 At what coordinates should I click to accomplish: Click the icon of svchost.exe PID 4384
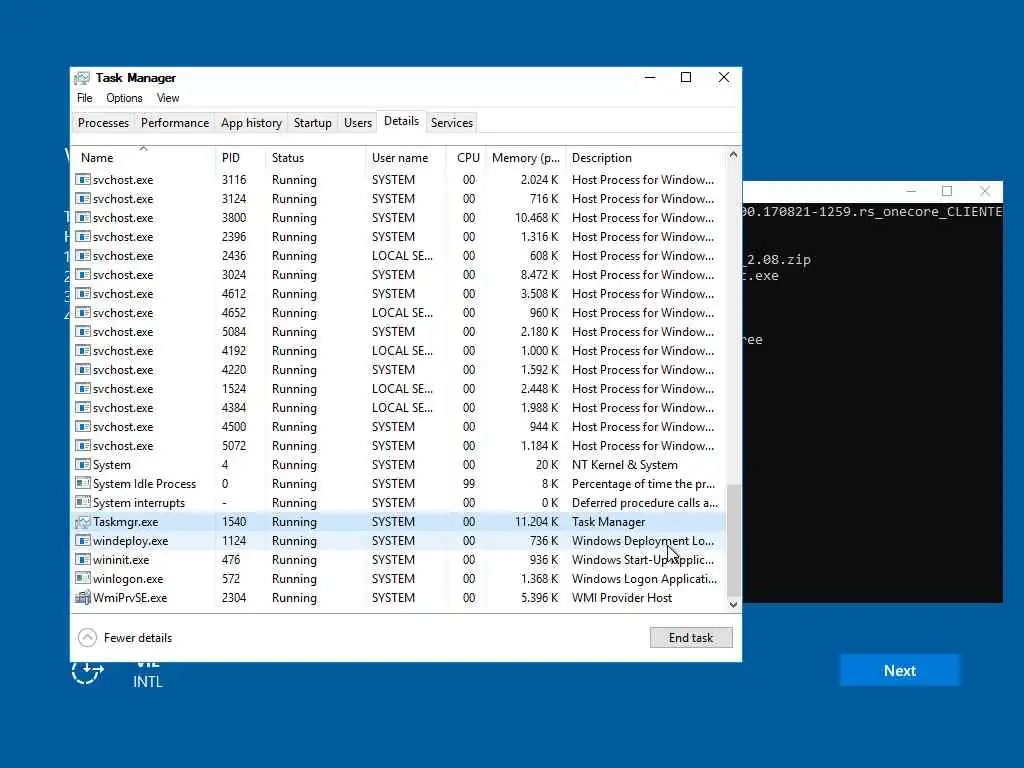click(82, 407)
